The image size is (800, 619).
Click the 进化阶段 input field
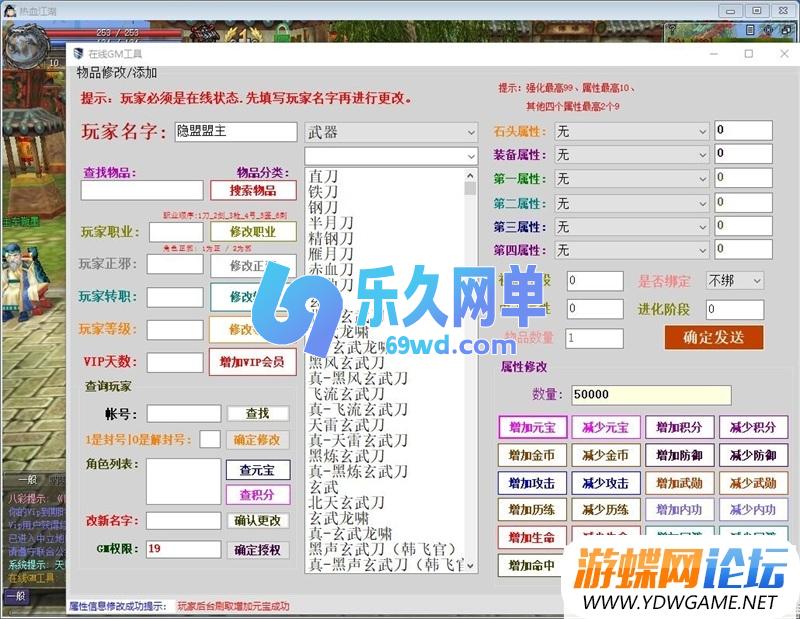735,309
